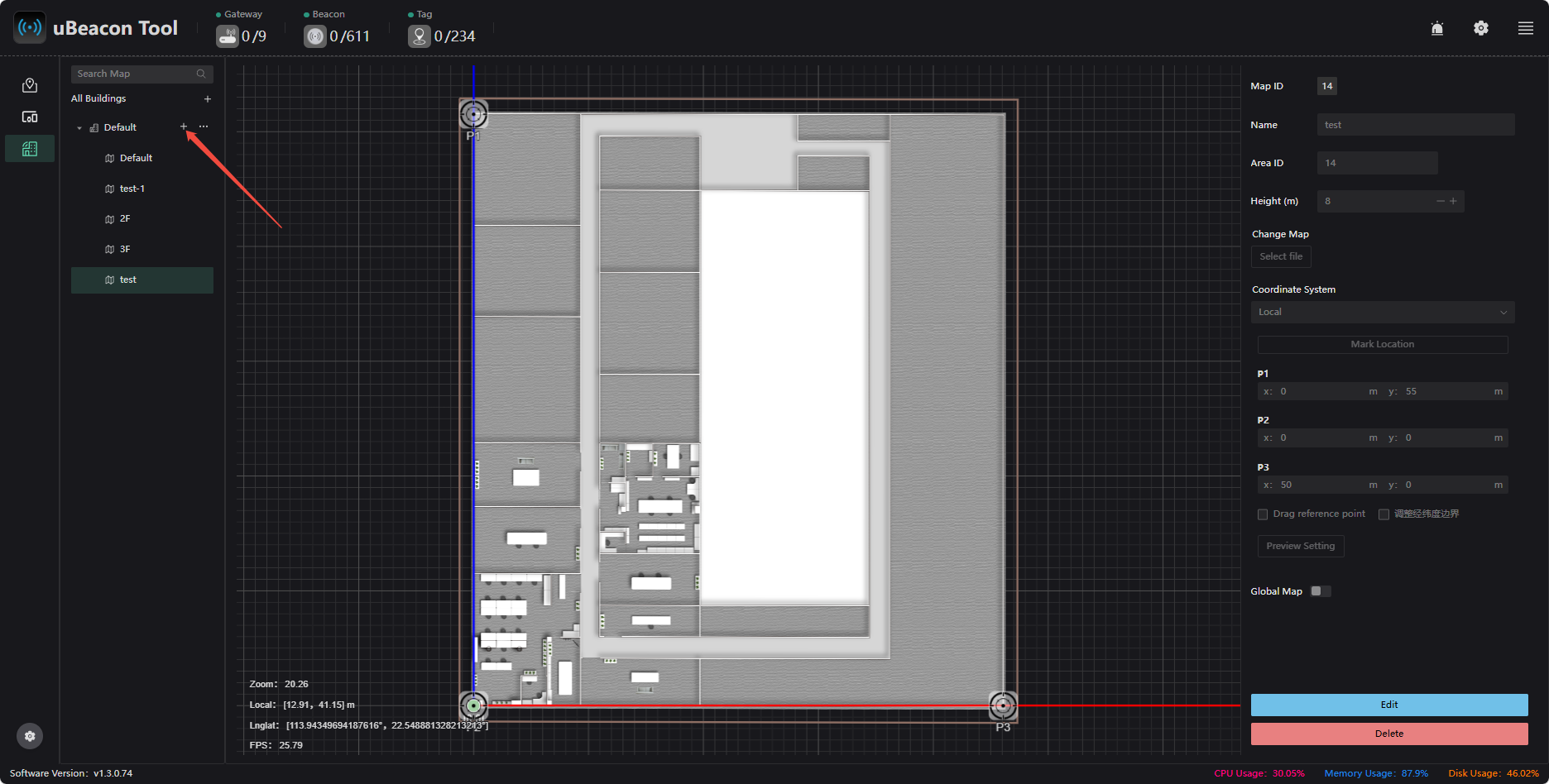Open the Tag status icon
This screenshot has height=784, width=1549.
(x=419, y=36)
